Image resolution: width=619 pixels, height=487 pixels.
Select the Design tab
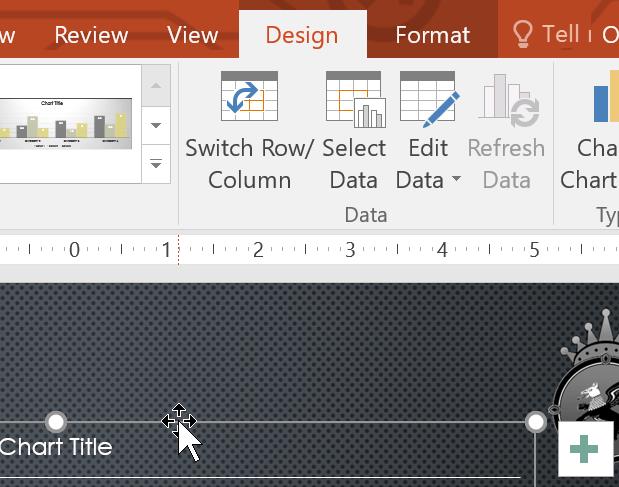point(302,35)
